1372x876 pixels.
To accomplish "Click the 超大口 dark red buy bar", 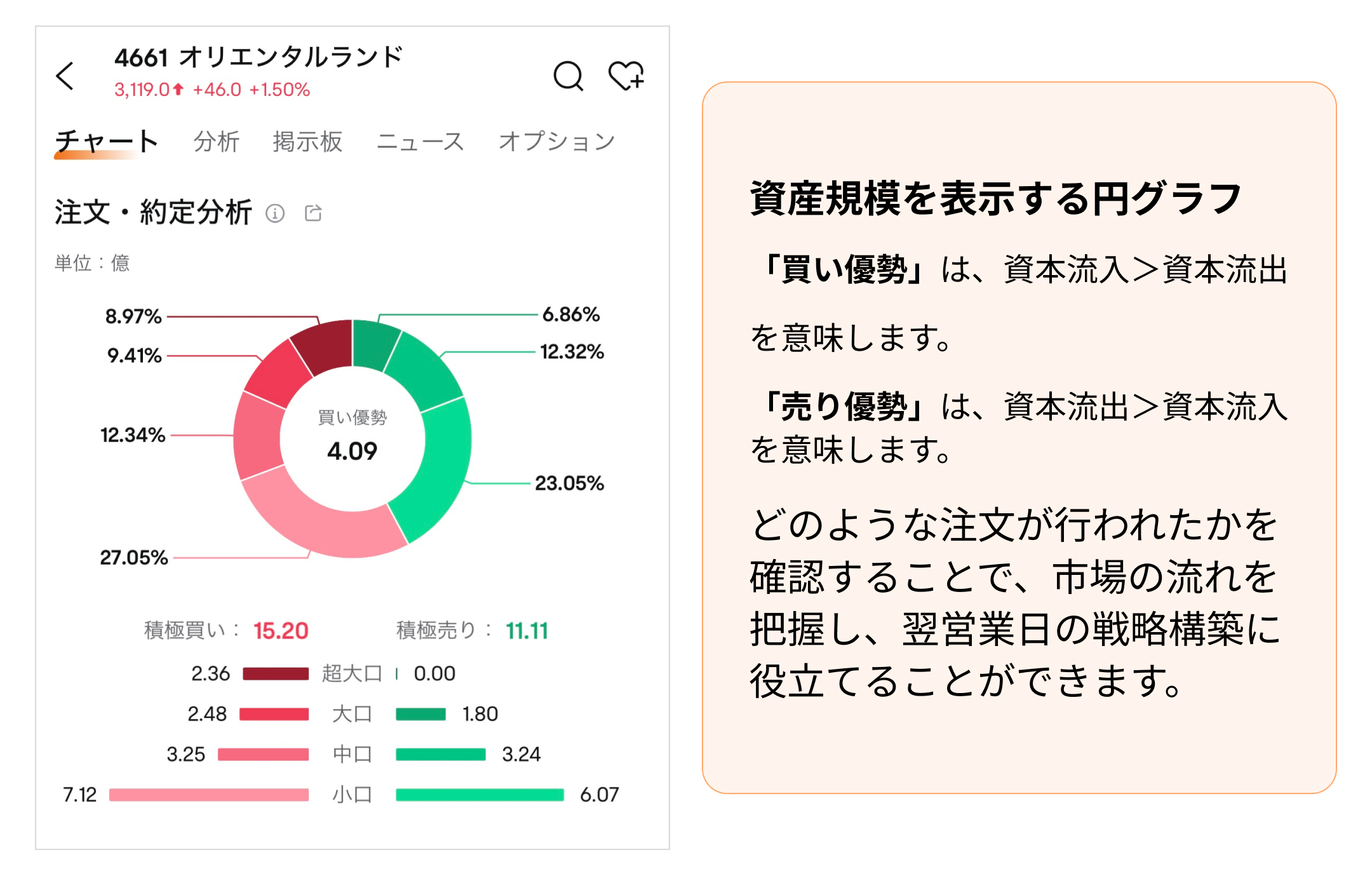I will [276, 674].
